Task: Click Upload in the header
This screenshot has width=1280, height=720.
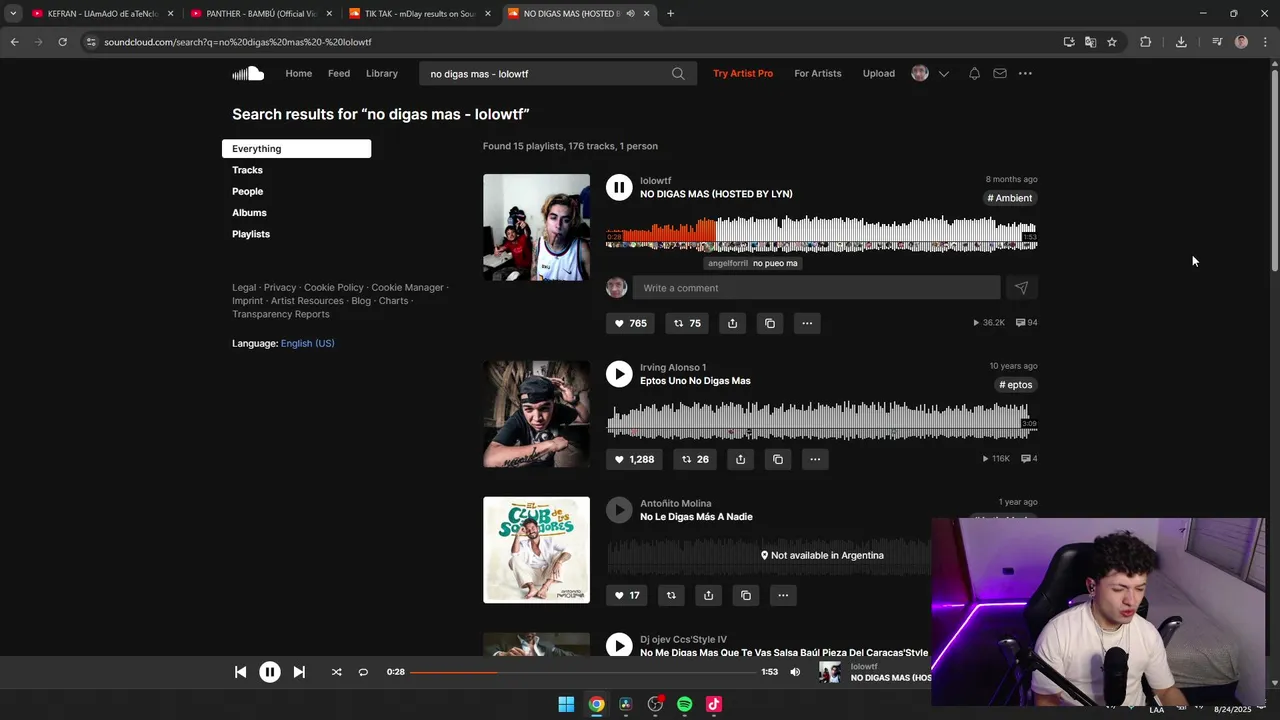Action: [x=879, y=73]
